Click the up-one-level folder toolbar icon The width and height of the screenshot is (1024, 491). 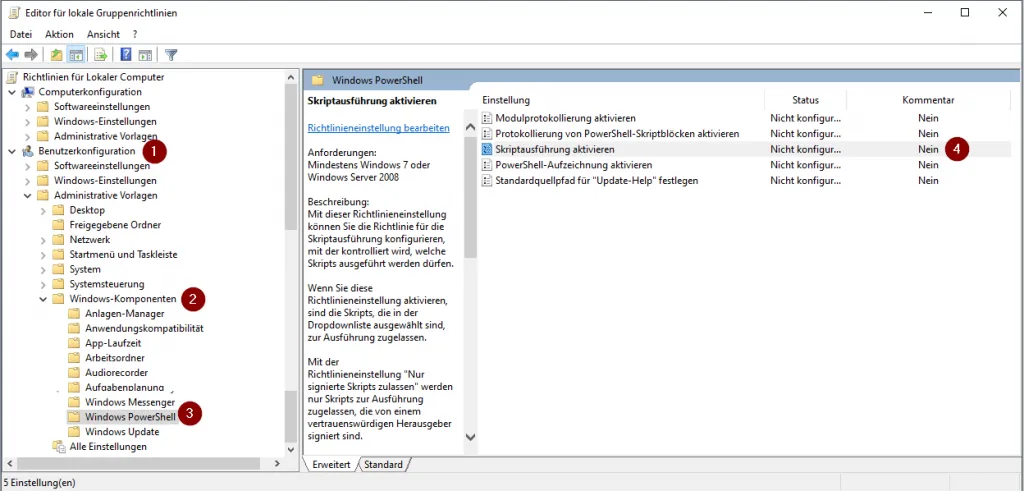pos(57,55)
